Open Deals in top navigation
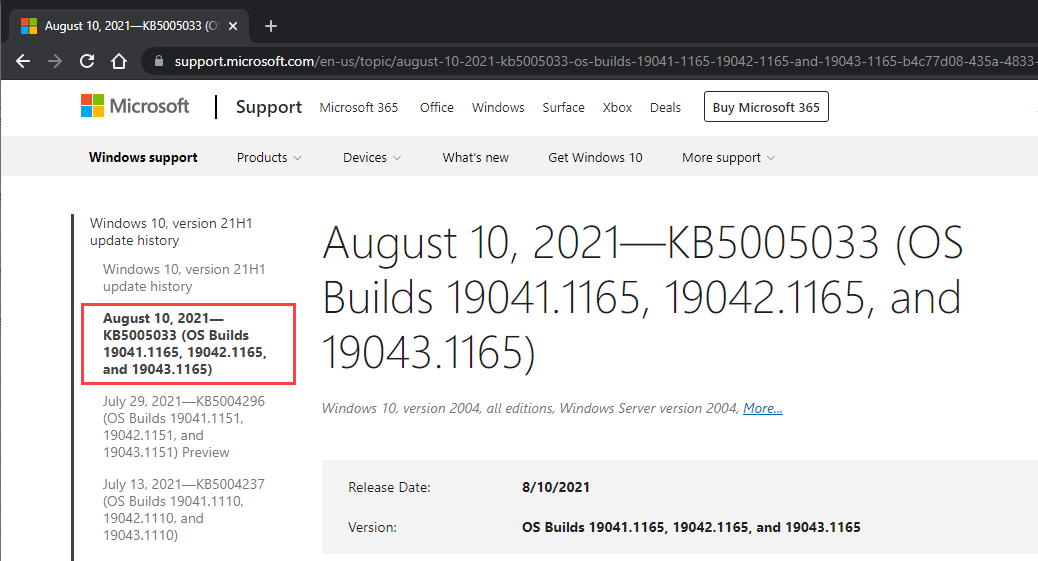Screen dimensions: 1038x561 tap(665, 107)
